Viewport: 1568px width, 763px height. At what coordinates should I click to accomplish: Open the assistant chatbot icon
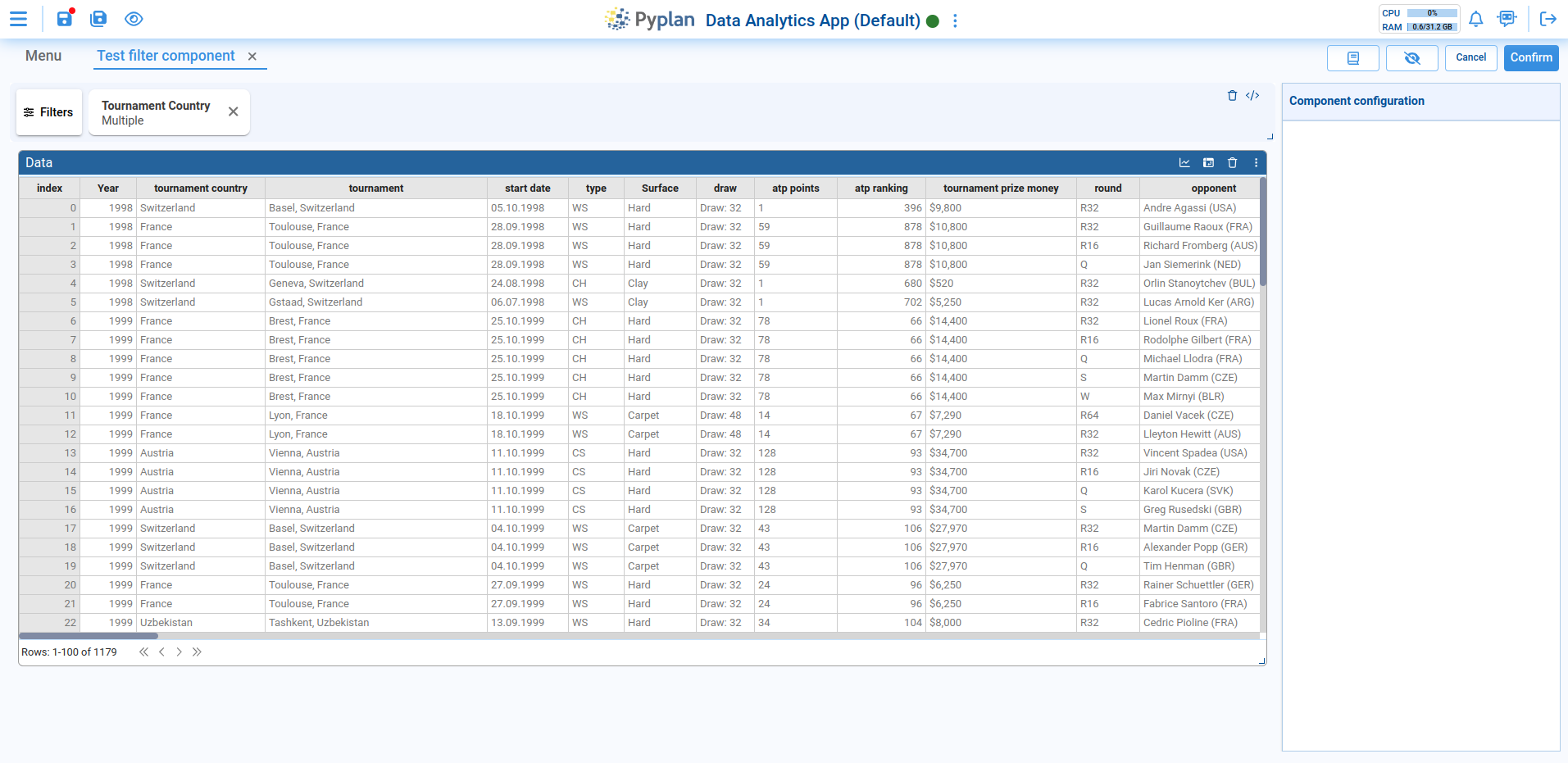1507,19
